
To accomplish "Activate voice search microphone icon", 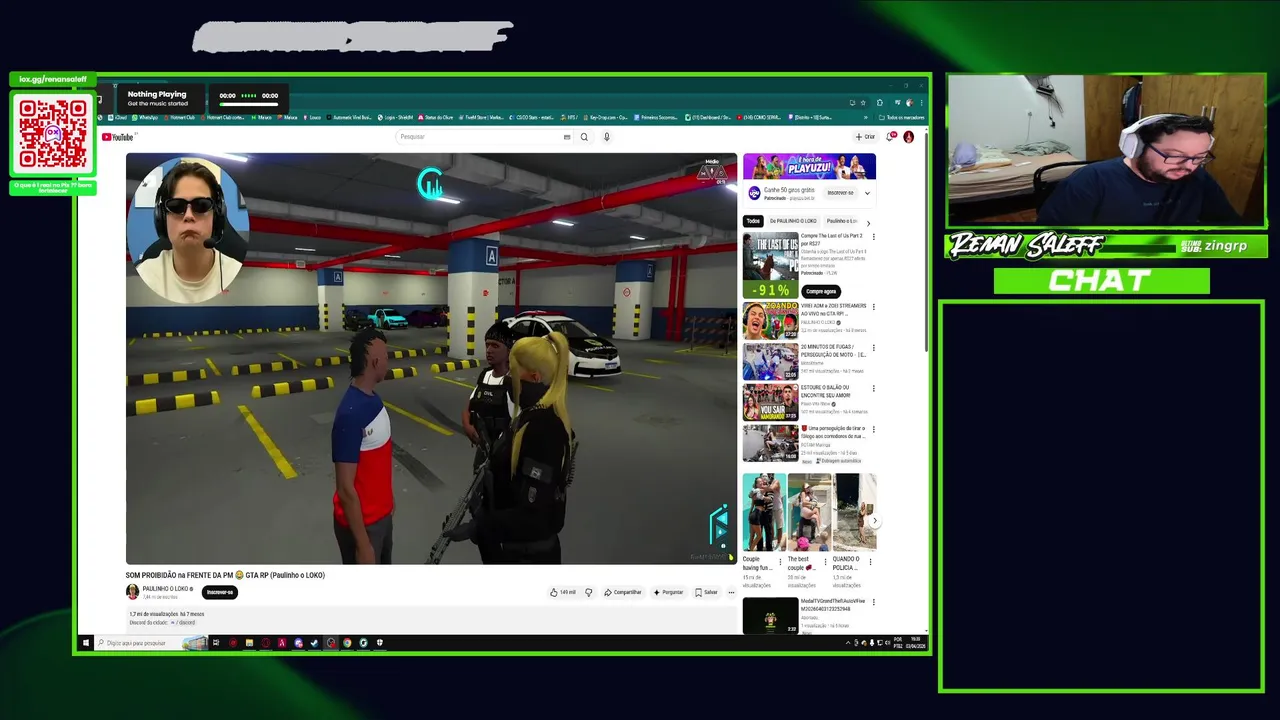I will pos(606,137).
